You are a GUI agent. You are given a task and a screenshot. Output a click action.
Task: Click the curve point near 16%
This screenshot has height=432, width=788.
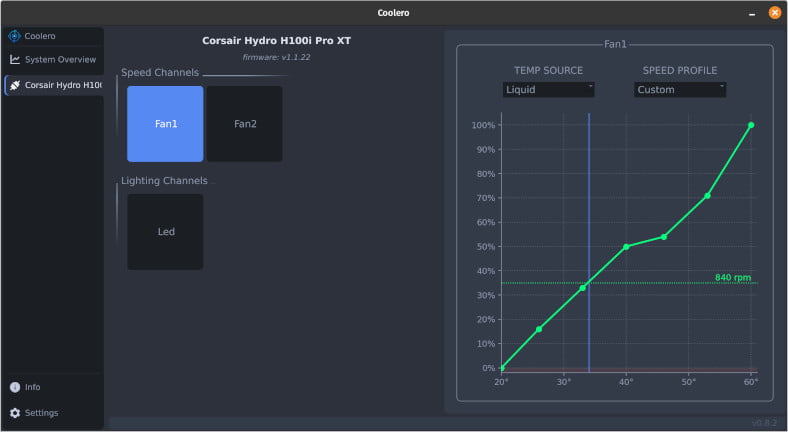pos(539,330)
